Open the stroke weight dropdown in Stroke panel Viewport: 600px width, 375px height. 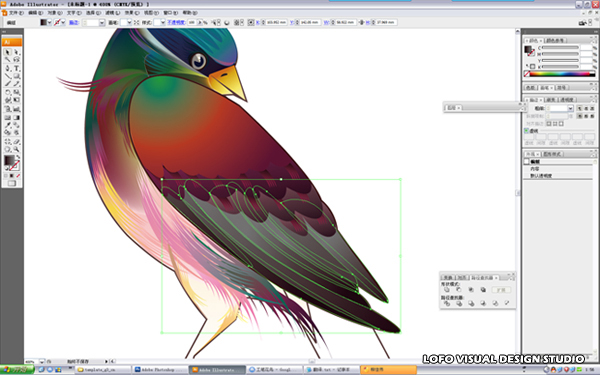click(x=570, y=109)
